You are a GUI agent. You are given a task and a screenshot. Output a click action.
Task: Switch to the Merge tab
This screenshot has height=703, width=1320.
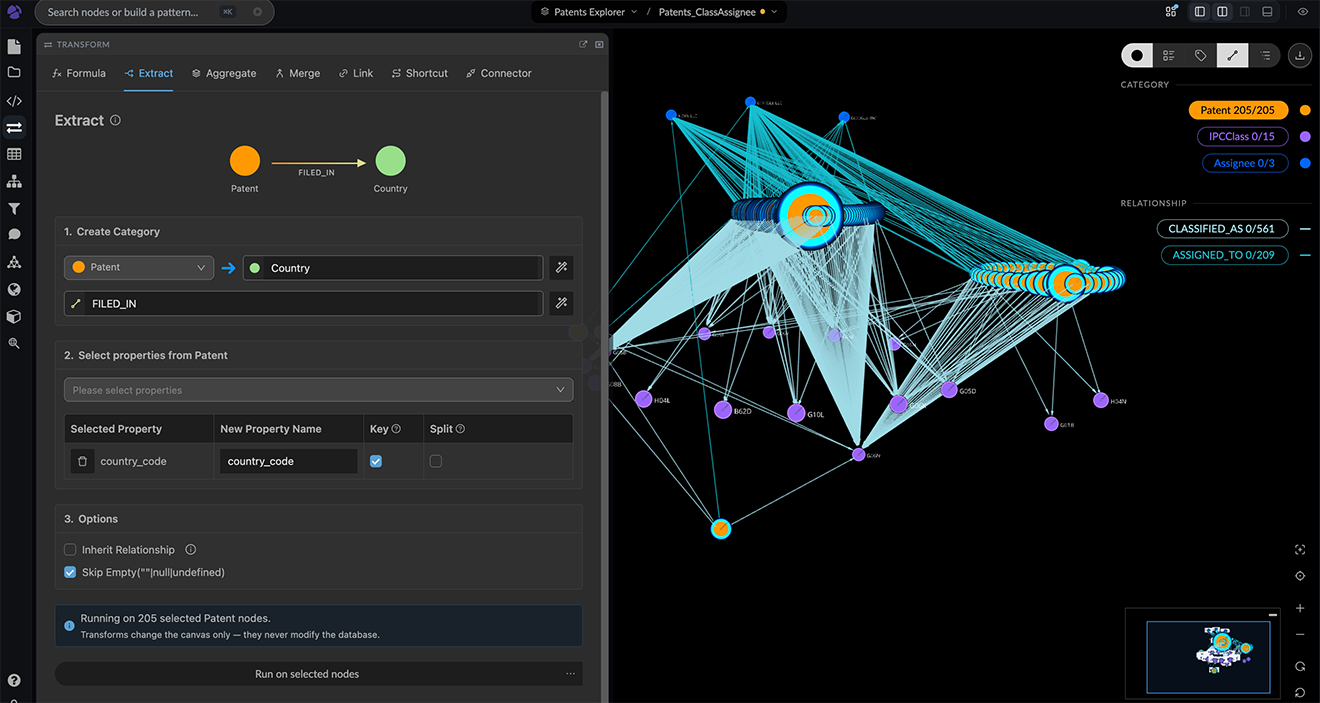297,73
